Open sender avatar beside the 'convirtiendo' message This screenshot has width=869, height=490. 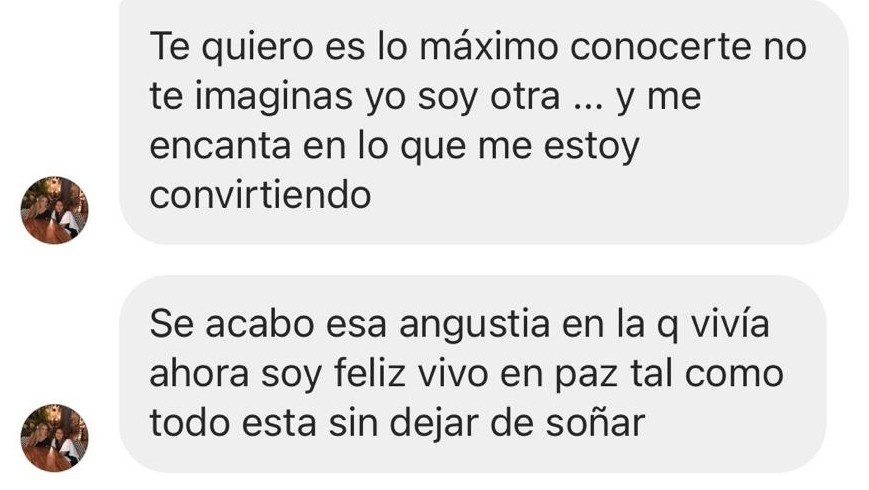(54, 210)
